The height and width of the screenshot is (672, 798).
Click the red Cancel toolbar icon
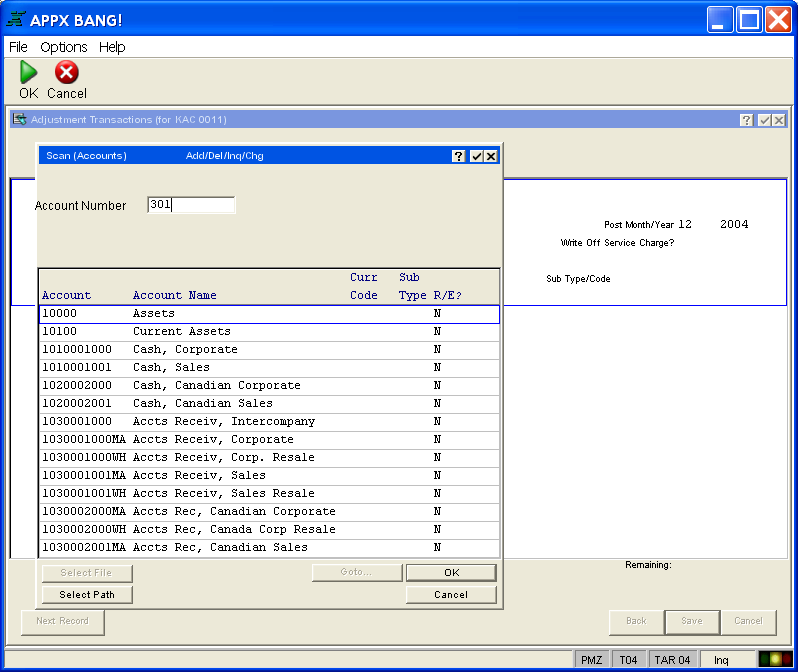pos(66,72)
